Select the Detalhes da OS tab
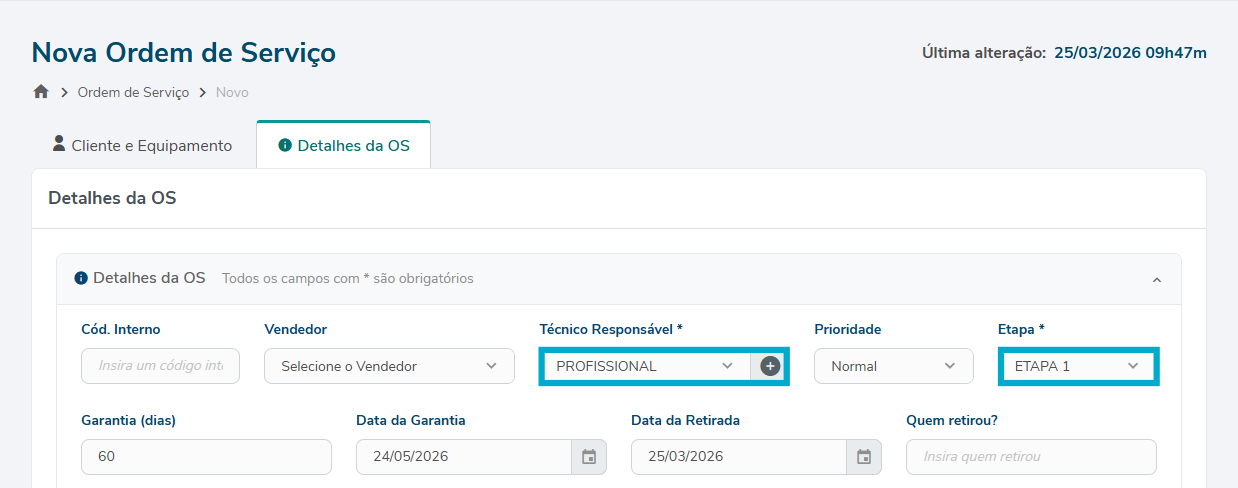This screenshot has width=1238, height=488. click(x=344, y=146)
